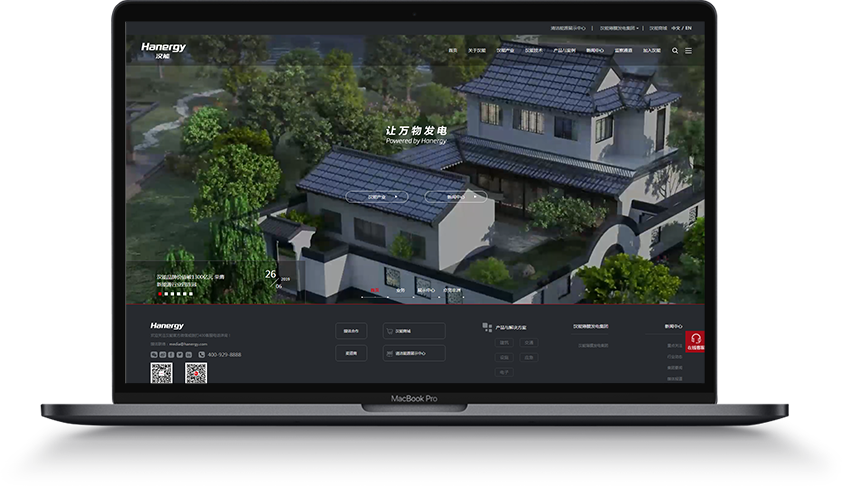Click the grid icon beside 产品与解决方案
842x486 pixels.
[x=487, y=327]
